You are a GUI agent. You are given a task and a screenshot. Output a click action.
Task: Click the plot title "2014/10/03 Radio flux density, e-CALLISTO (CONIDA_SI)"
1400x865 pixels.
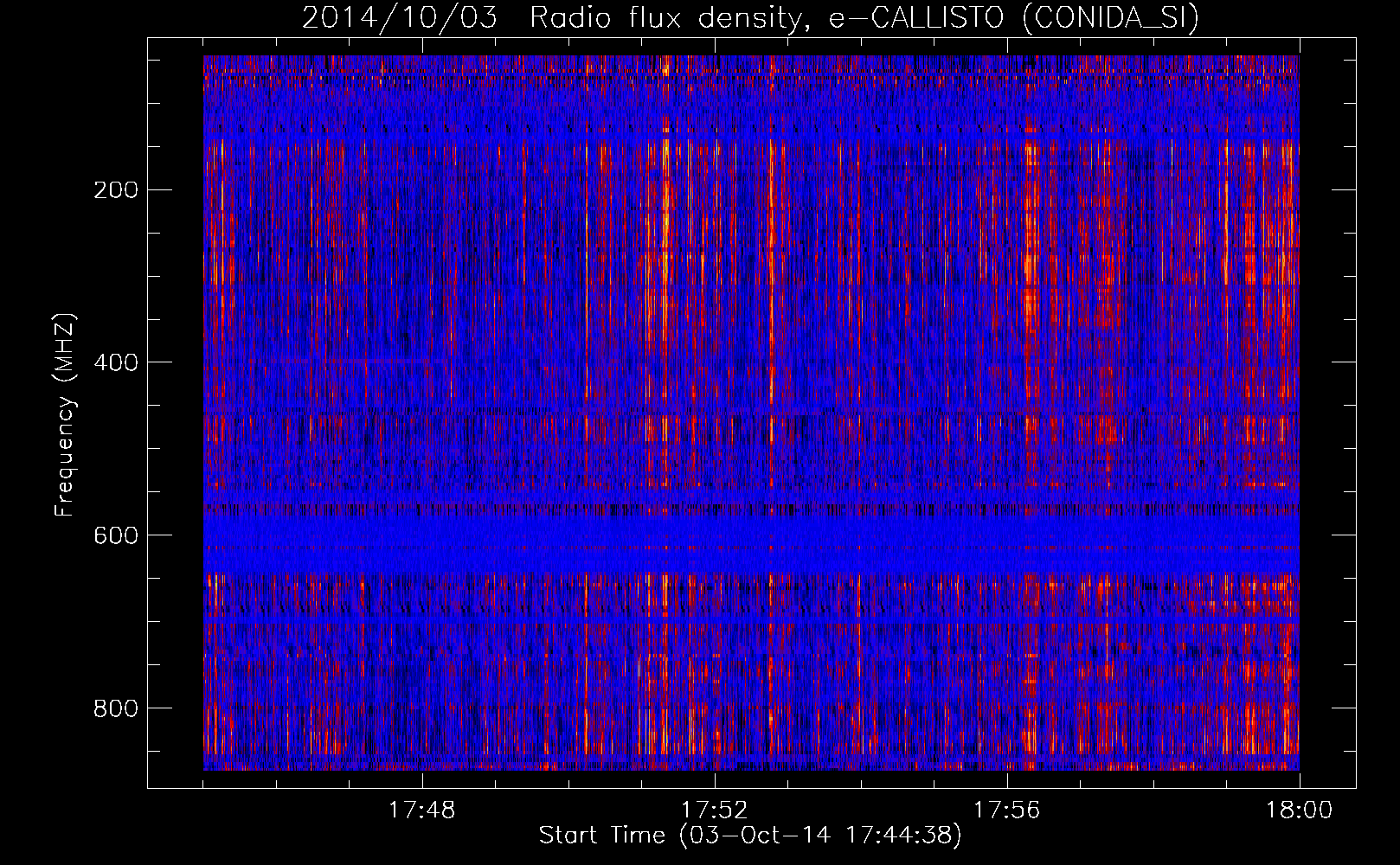pyautogui.click(x=750, y=17)
